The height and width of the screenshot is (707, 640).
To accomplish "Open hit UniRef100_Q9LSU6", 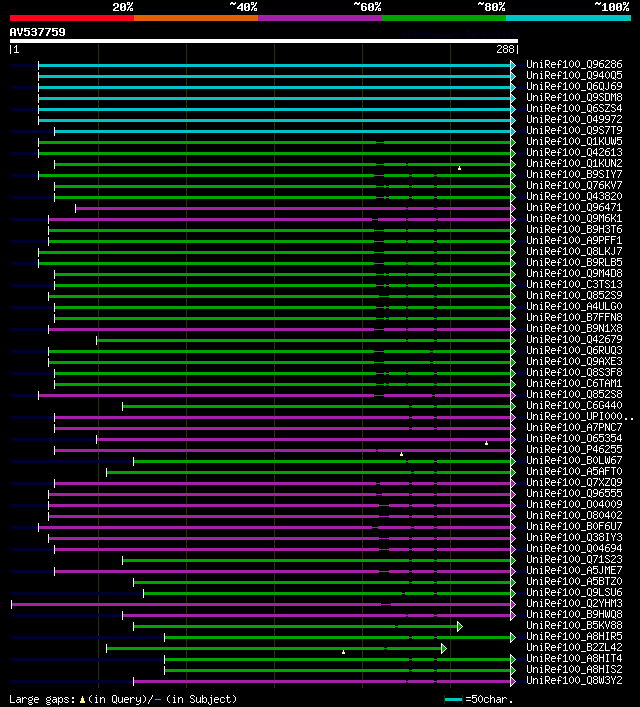I will (x=574, y=592).
